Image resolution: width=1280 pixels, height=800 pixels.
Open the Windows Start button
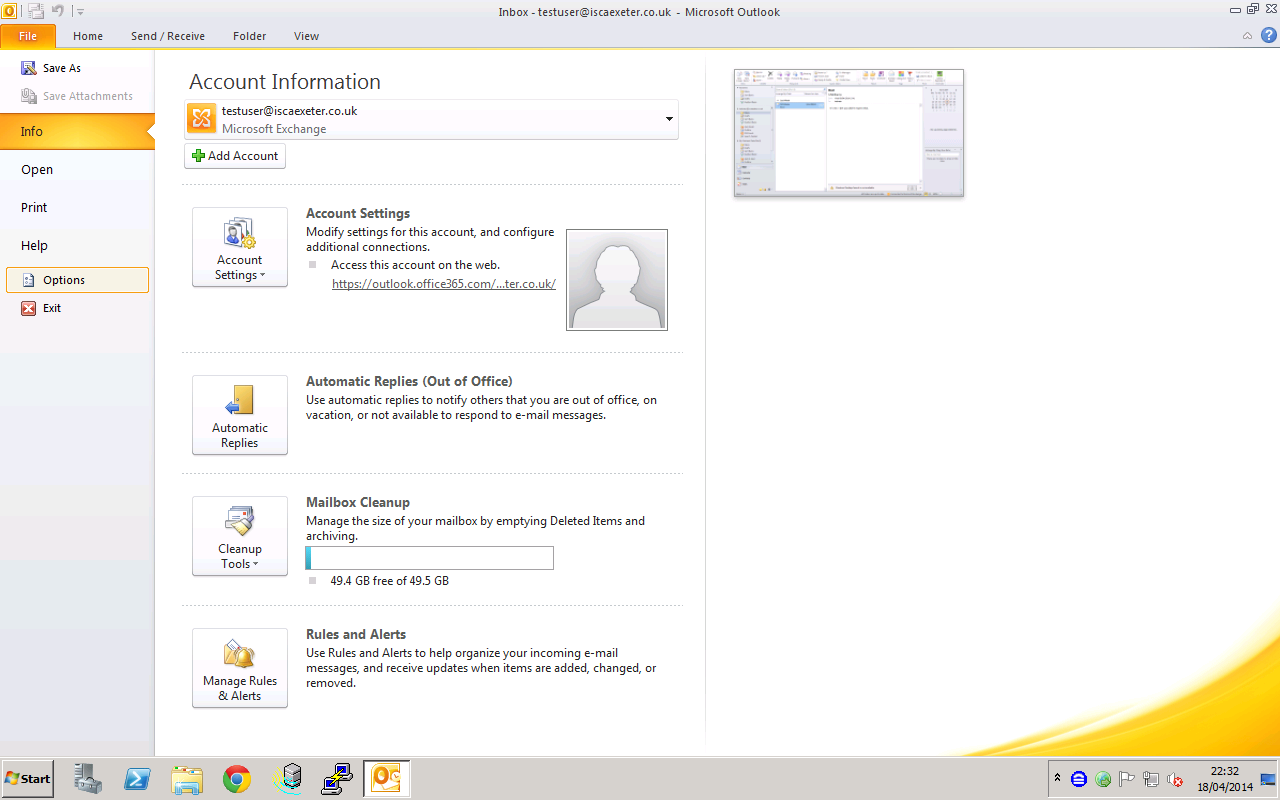[27, 778]
